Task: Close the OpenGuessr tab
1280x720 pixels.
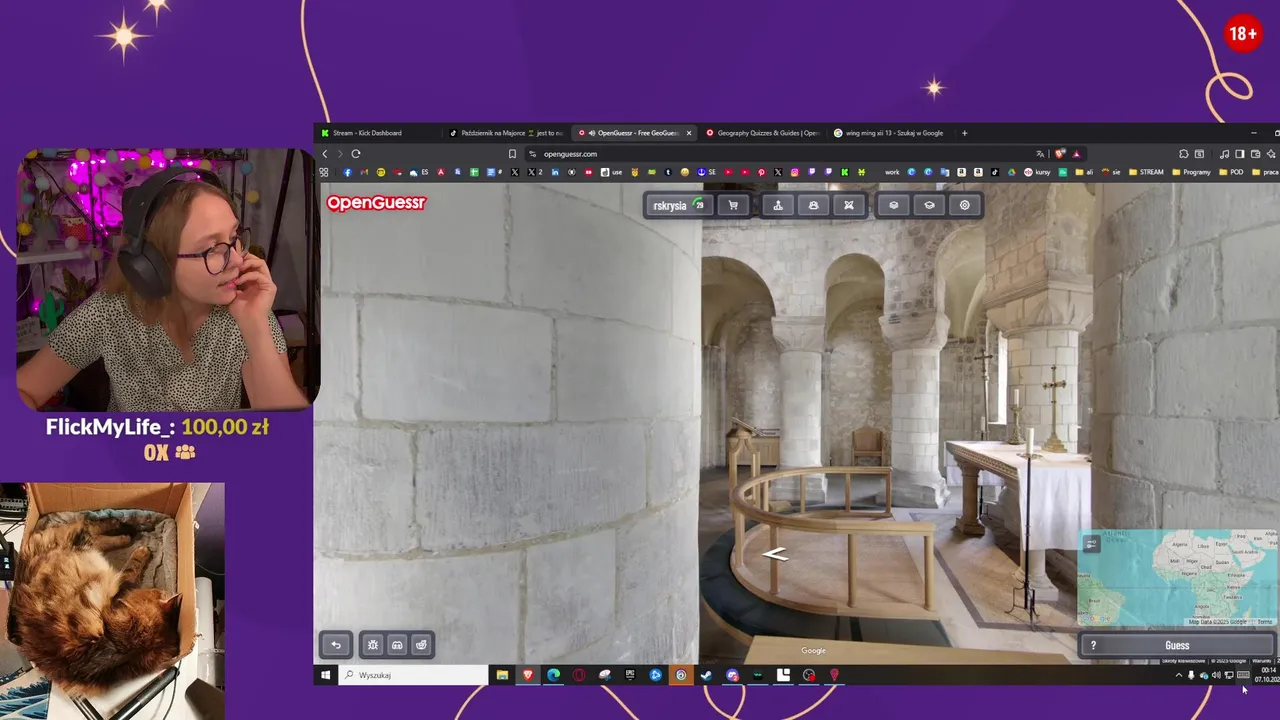Action: pyautogui.click(x=689, y=133)
